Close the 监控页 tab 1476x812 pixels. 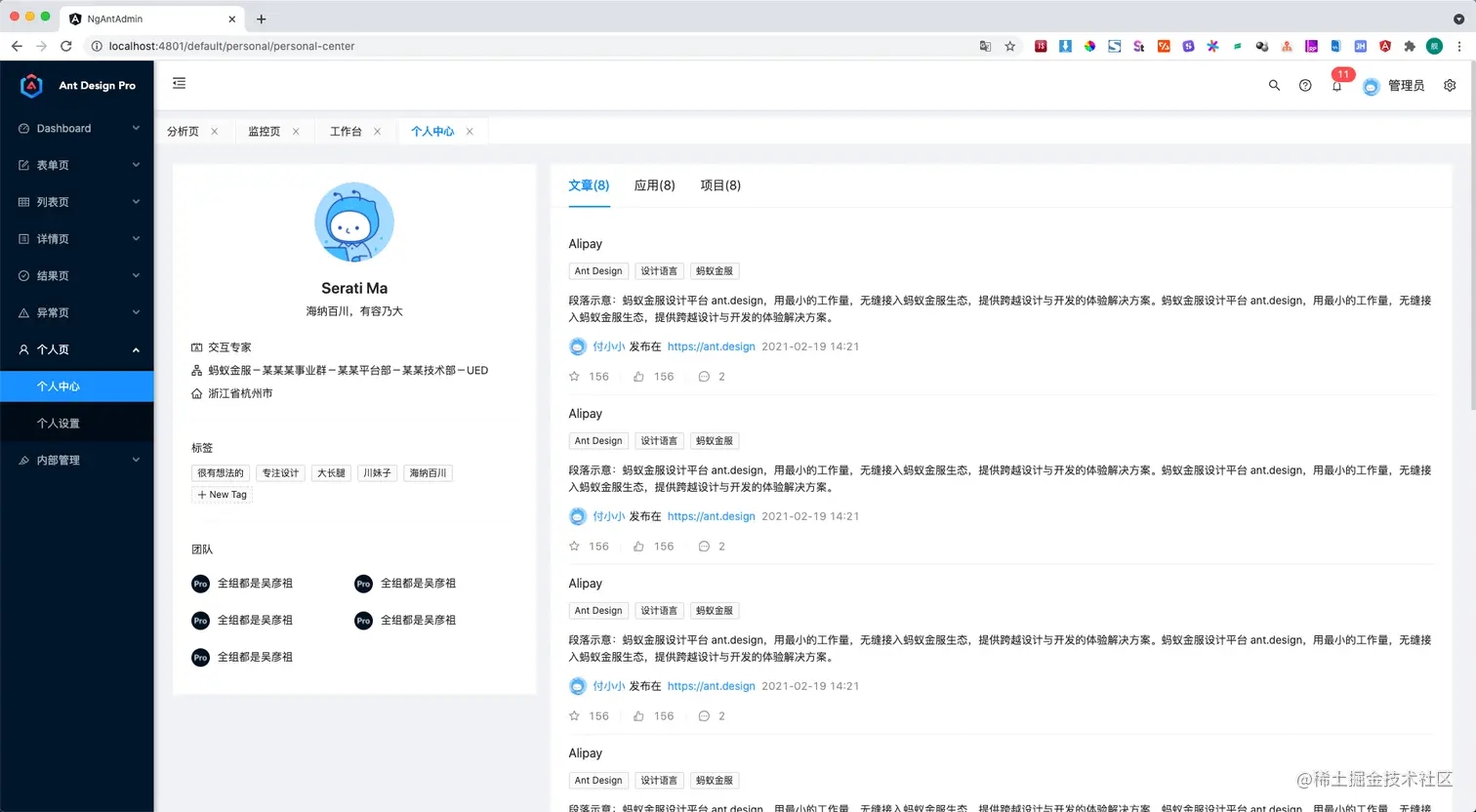tap(296, 131)
